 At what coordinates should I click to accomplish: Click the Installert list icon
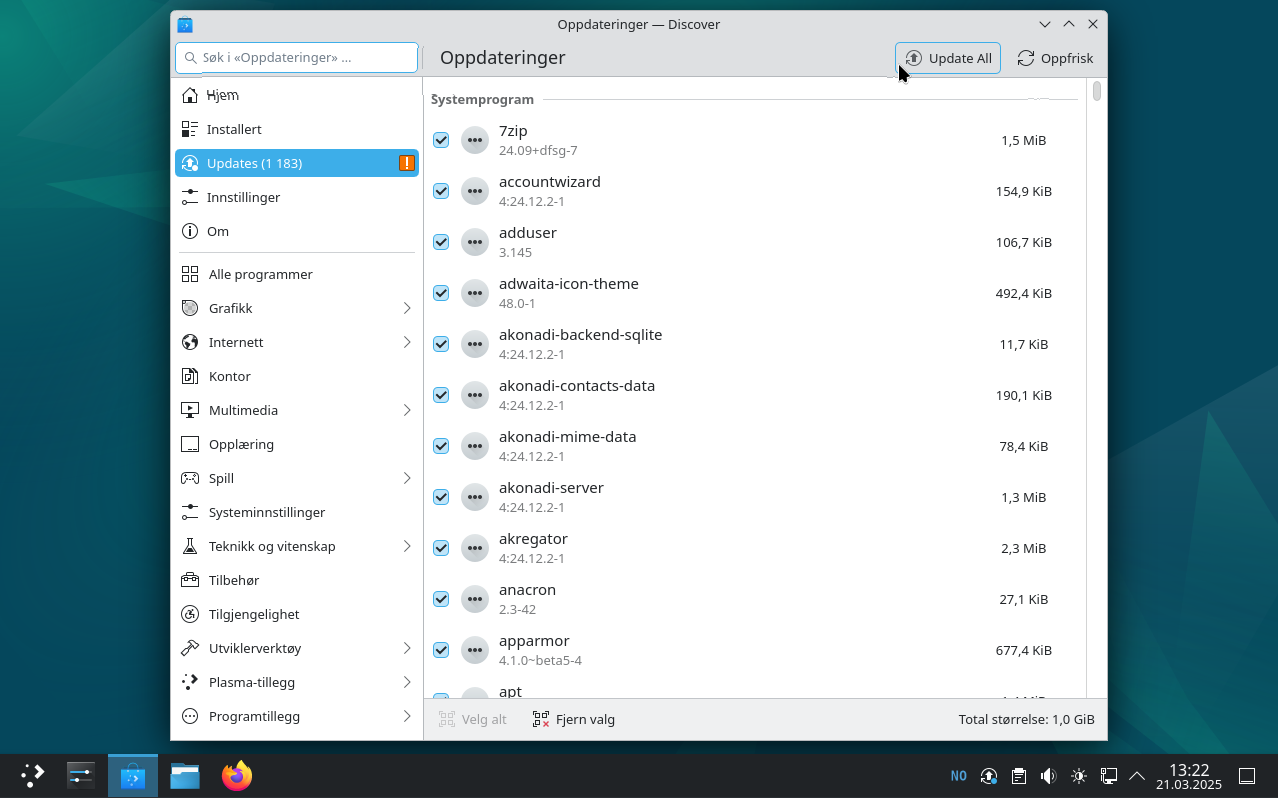pos(190,129)
